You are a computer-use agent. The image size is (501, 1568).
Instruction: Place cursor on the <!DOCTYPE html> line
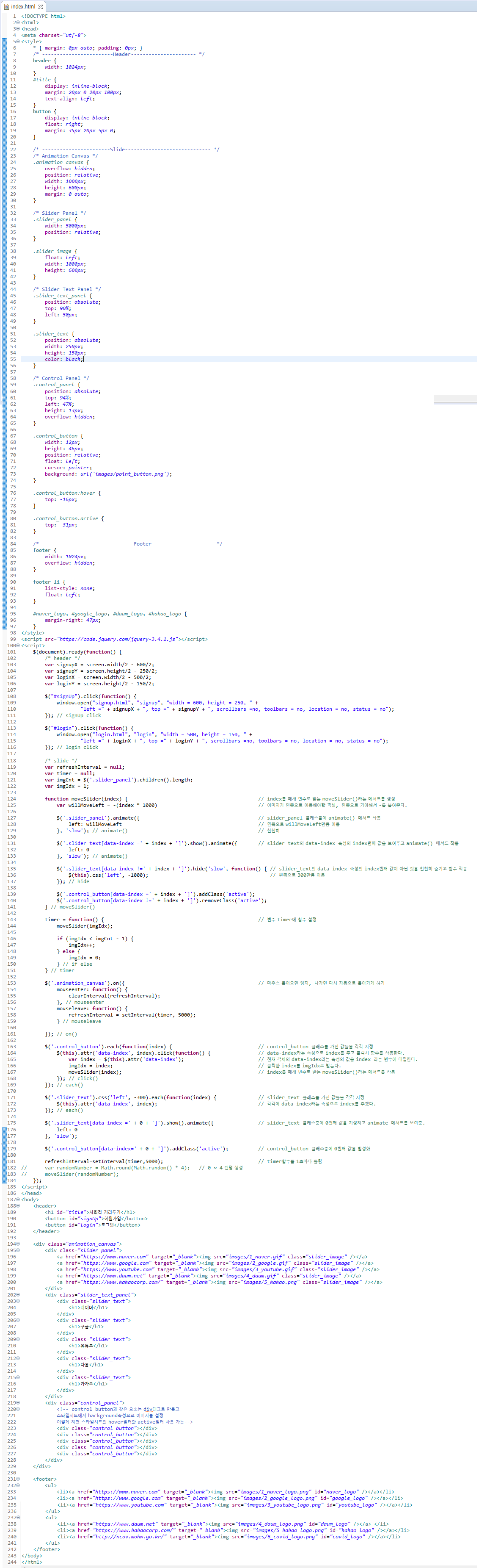tap(43, 16)
